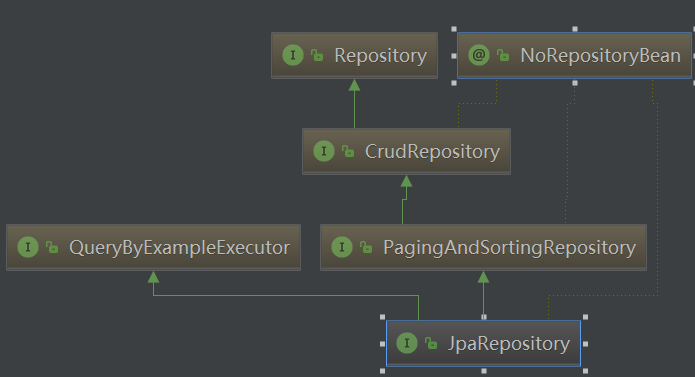695x377 pixels.
Task: Select the JpaRepository node label
Action: pos(508,344)
